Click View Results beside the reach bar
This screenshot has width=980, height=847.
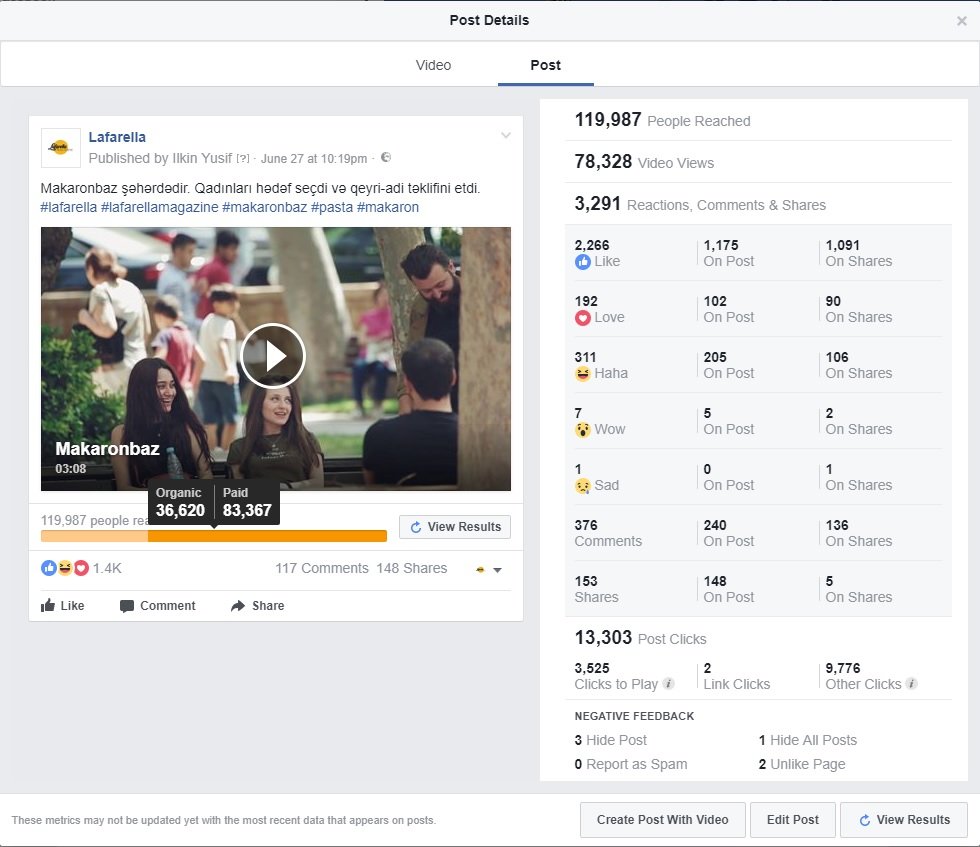pyautogui.click(x=455, y=527)
